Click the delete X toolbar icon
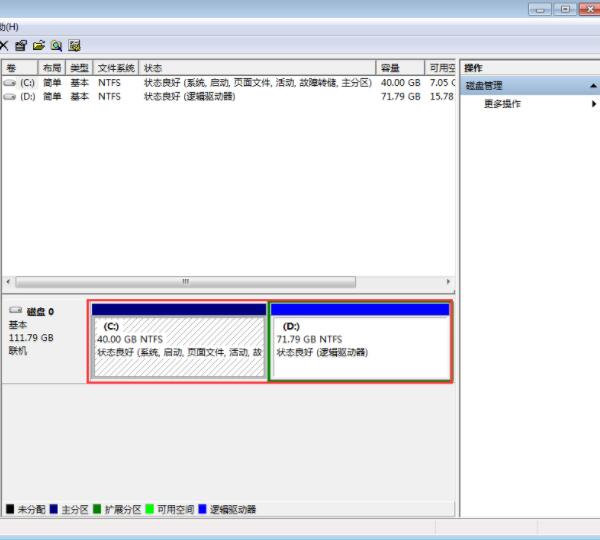This screenshot has width=600, height=540. tap(4, 46)
